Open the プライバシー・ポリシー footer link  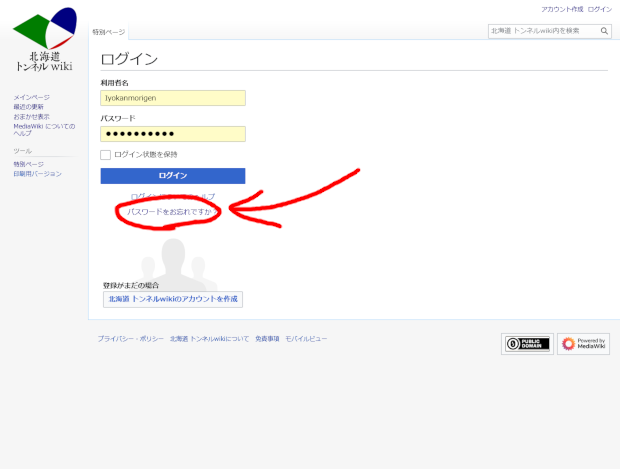130,339
